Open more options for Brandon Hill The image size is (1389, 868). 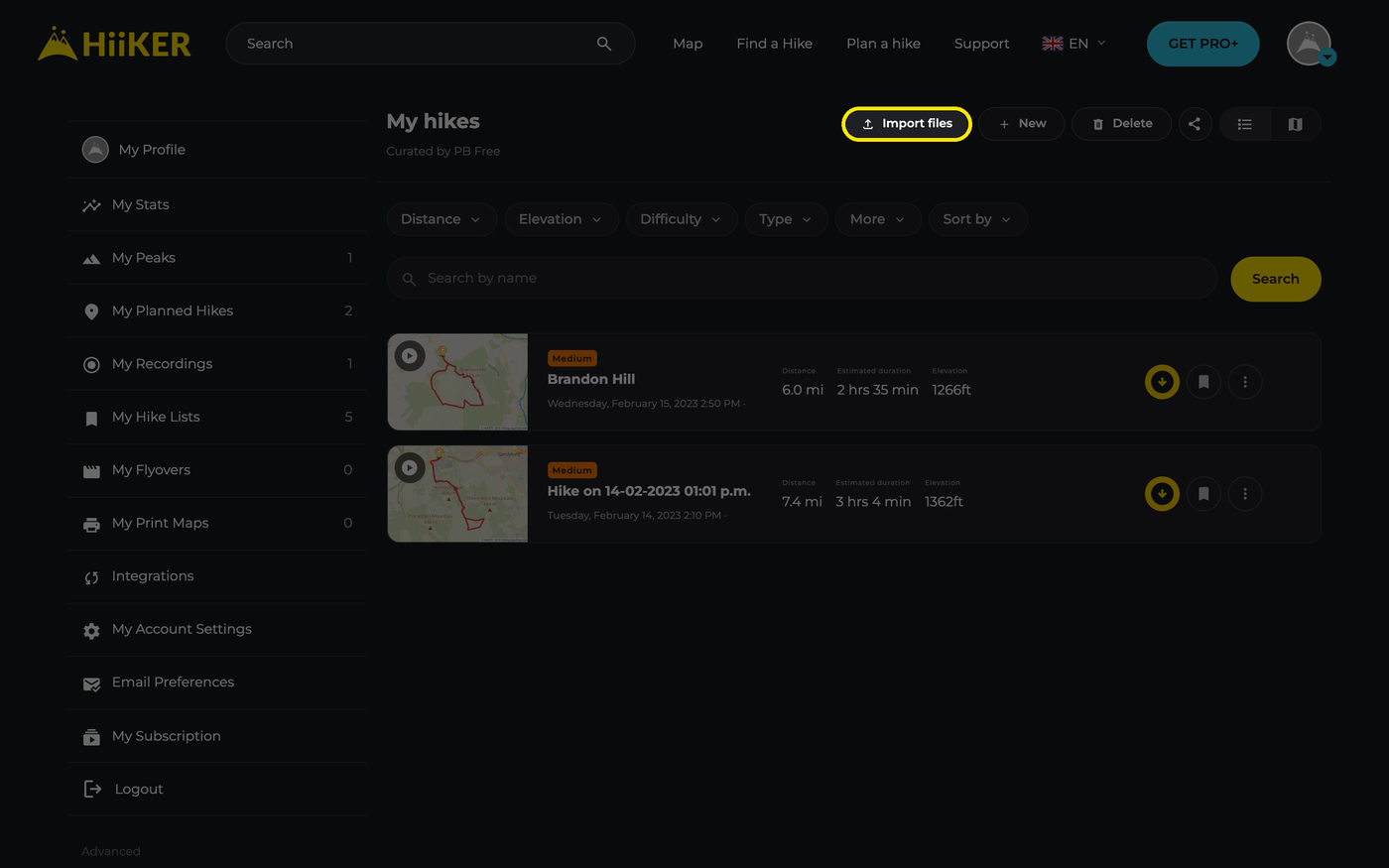1245,382
